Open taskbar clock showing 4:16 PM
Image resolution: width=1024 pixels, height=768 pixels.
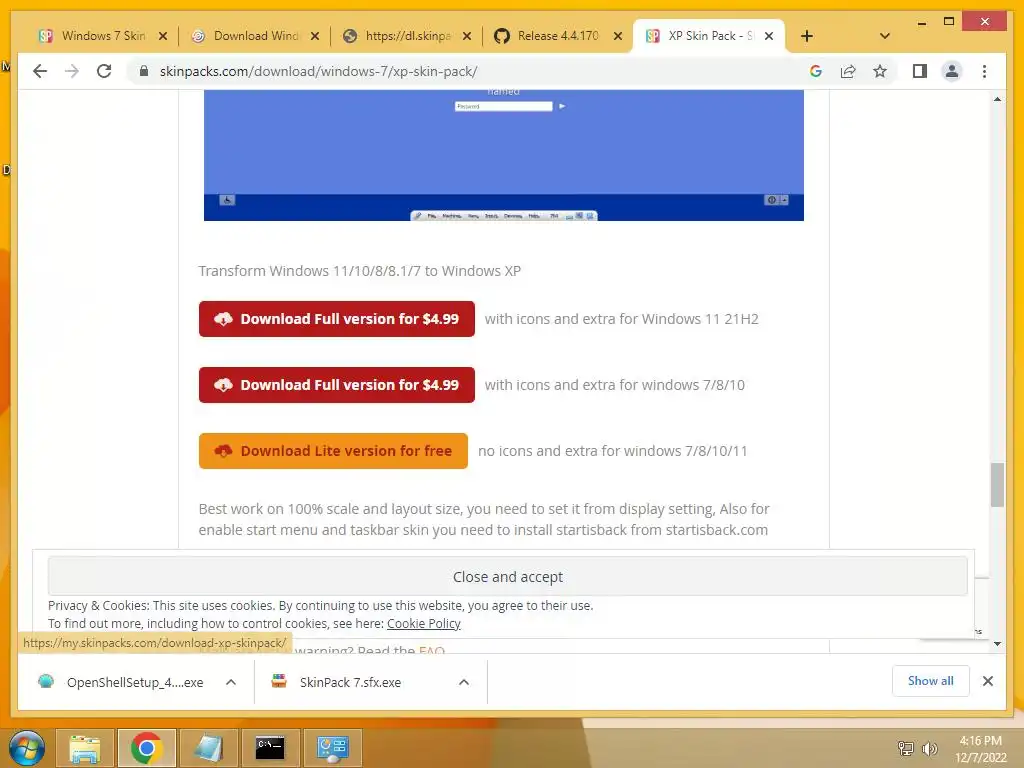tap(981, 749)
